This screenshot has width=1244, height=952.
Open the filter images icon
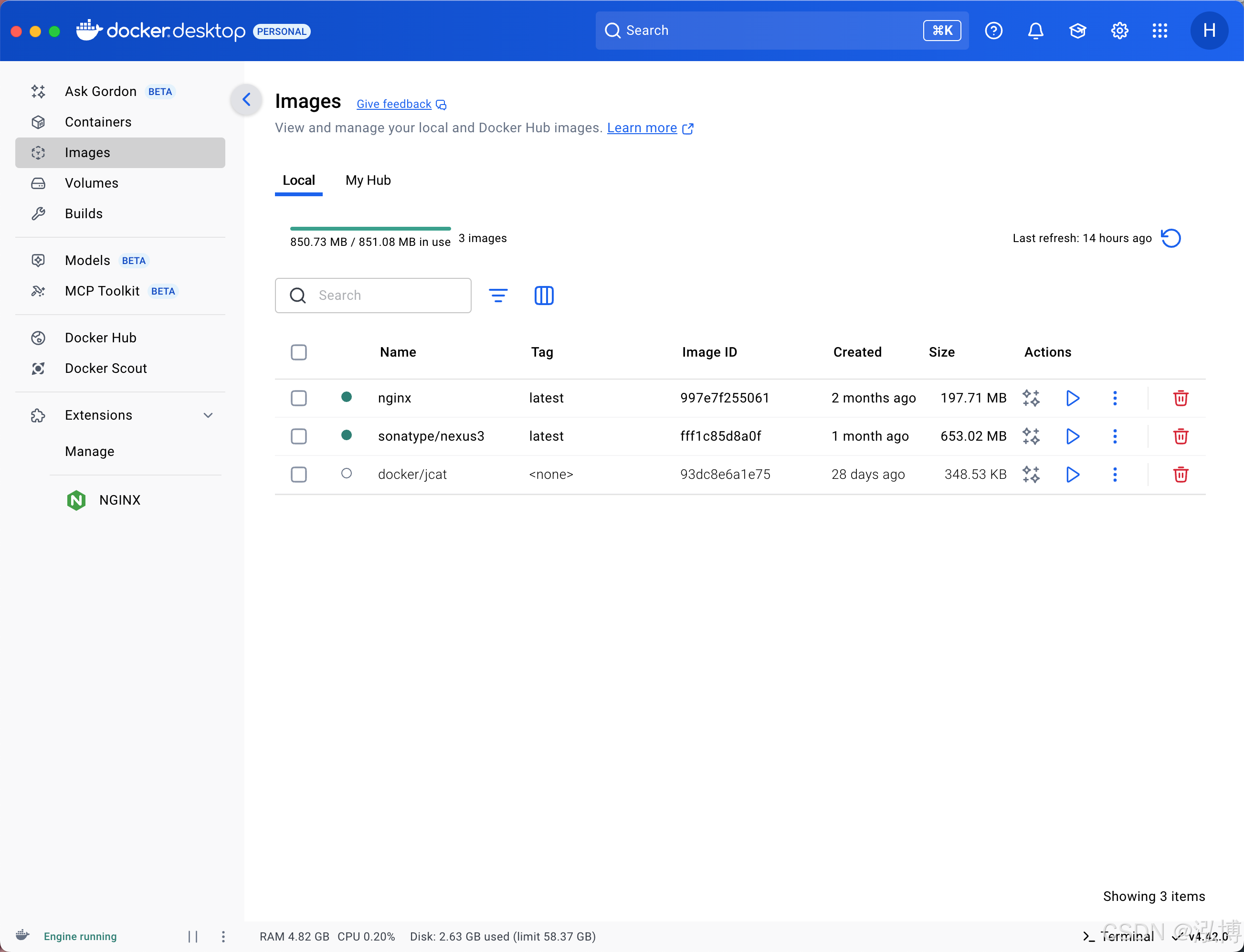(x=498, y=295)
